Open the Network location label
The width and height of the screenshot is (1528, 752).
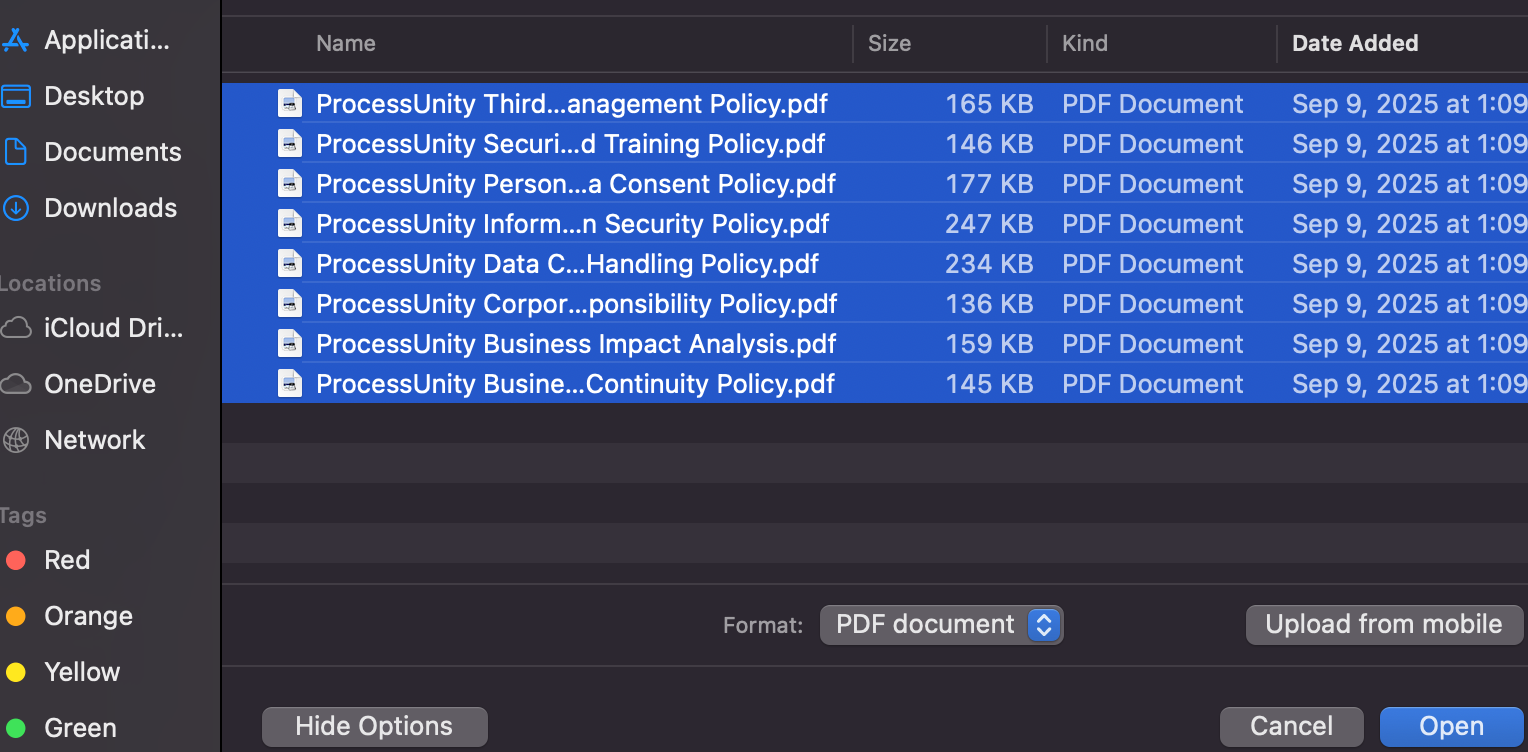pyautogui.click(x=95, y=440)
